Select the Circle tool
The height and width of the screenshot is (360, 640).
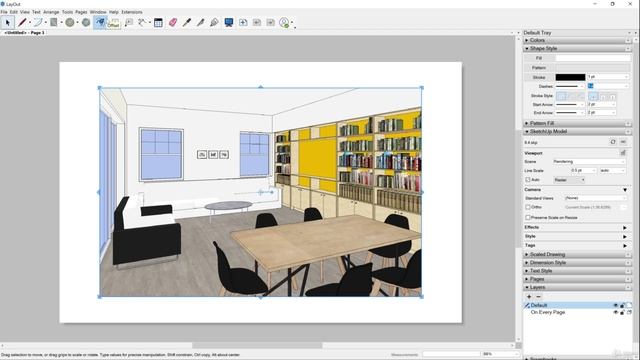70,22
